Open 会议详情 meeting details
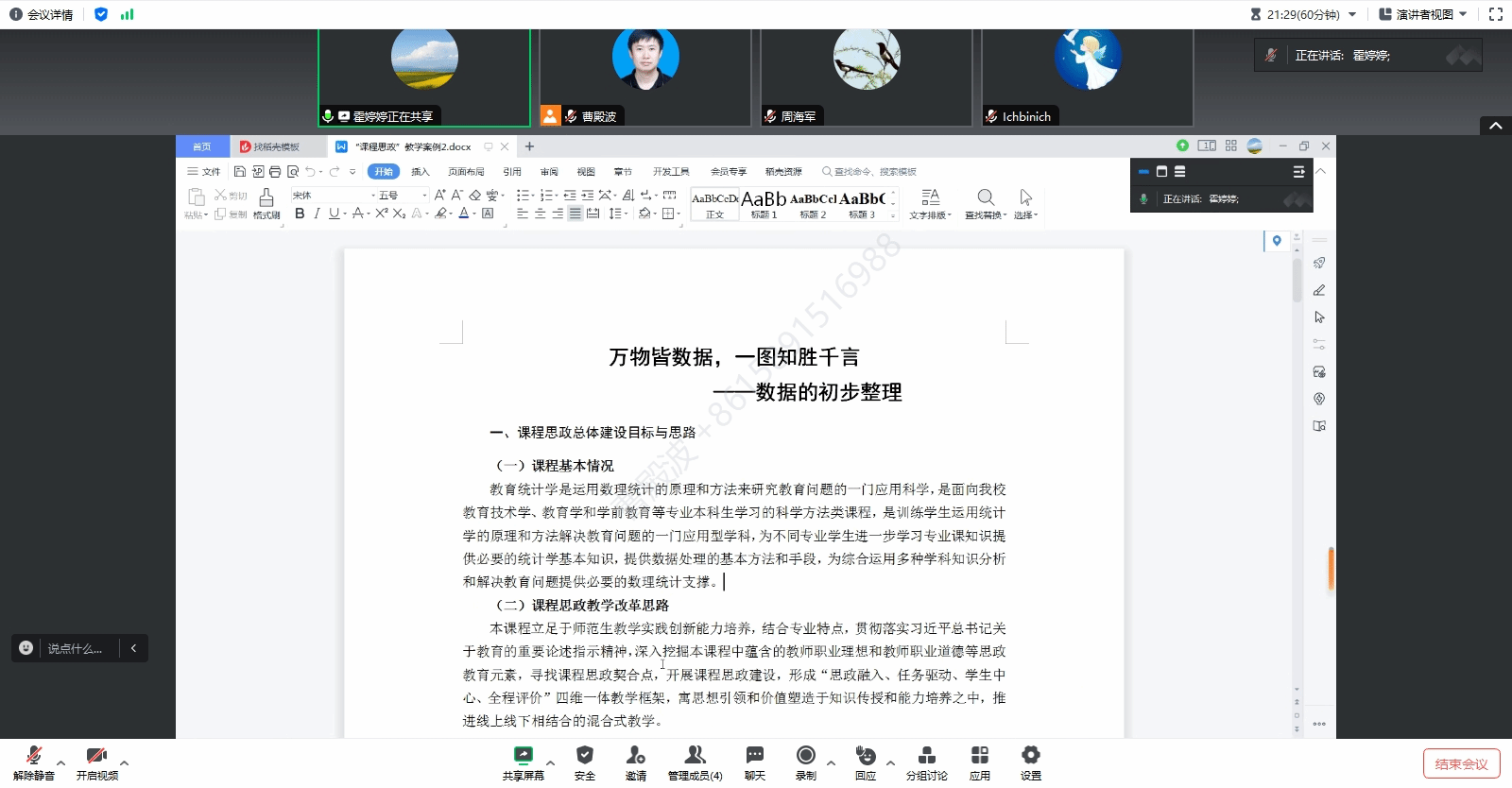The width and height of the screenshot is (1512, 788). click(x=42, y=14)
